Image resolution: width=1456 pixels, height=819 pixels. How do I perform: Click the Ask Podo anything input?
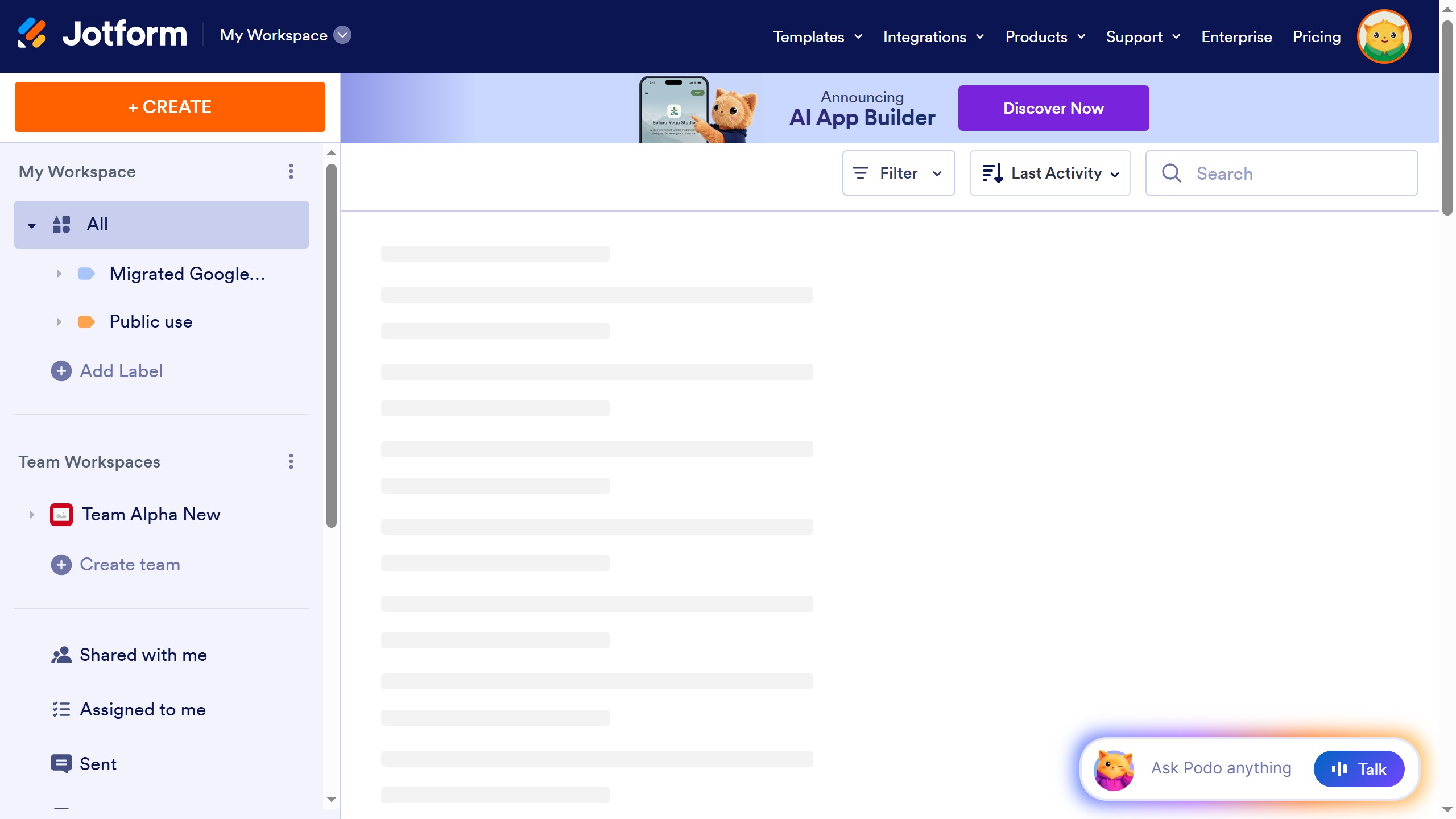tap(1221, 768)
